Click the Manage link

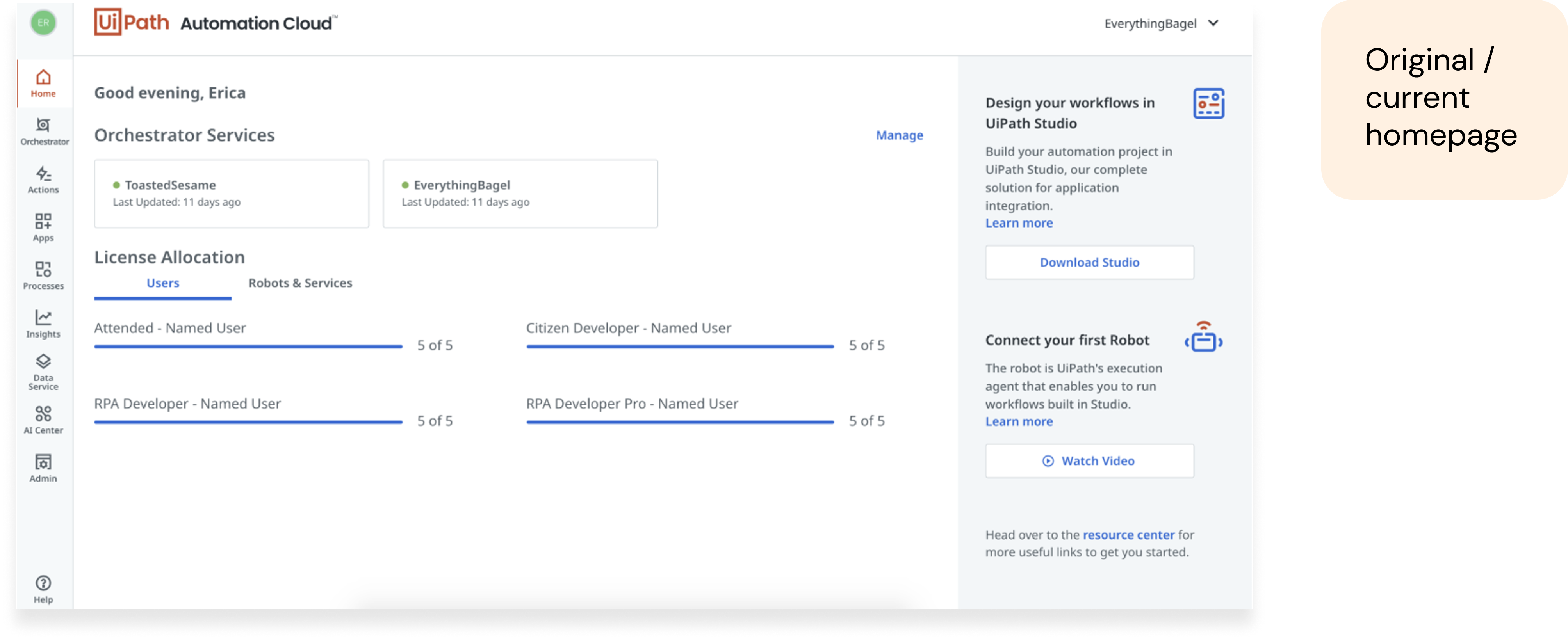(x=899, y=135)
